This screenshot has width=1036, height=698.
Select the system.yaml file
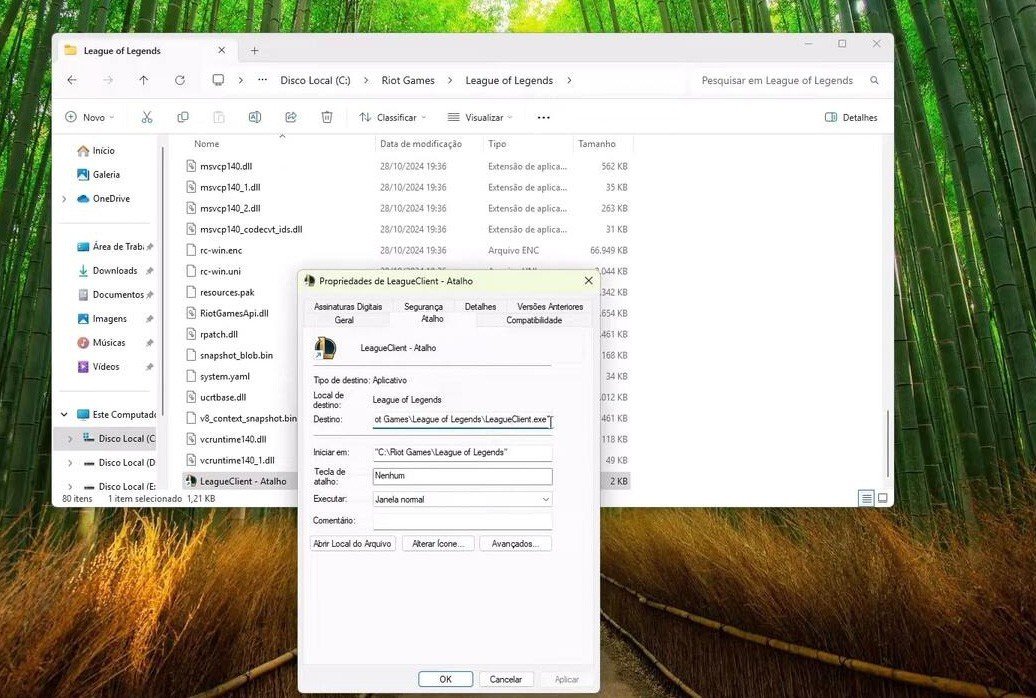[225, 376]
